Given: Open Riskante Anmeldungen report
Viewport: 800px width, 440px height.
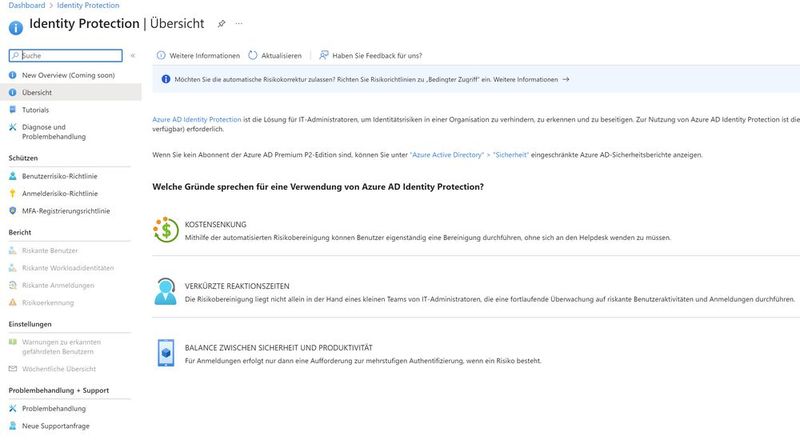Looking at the screenshot, I should click(x=58, y=285).
